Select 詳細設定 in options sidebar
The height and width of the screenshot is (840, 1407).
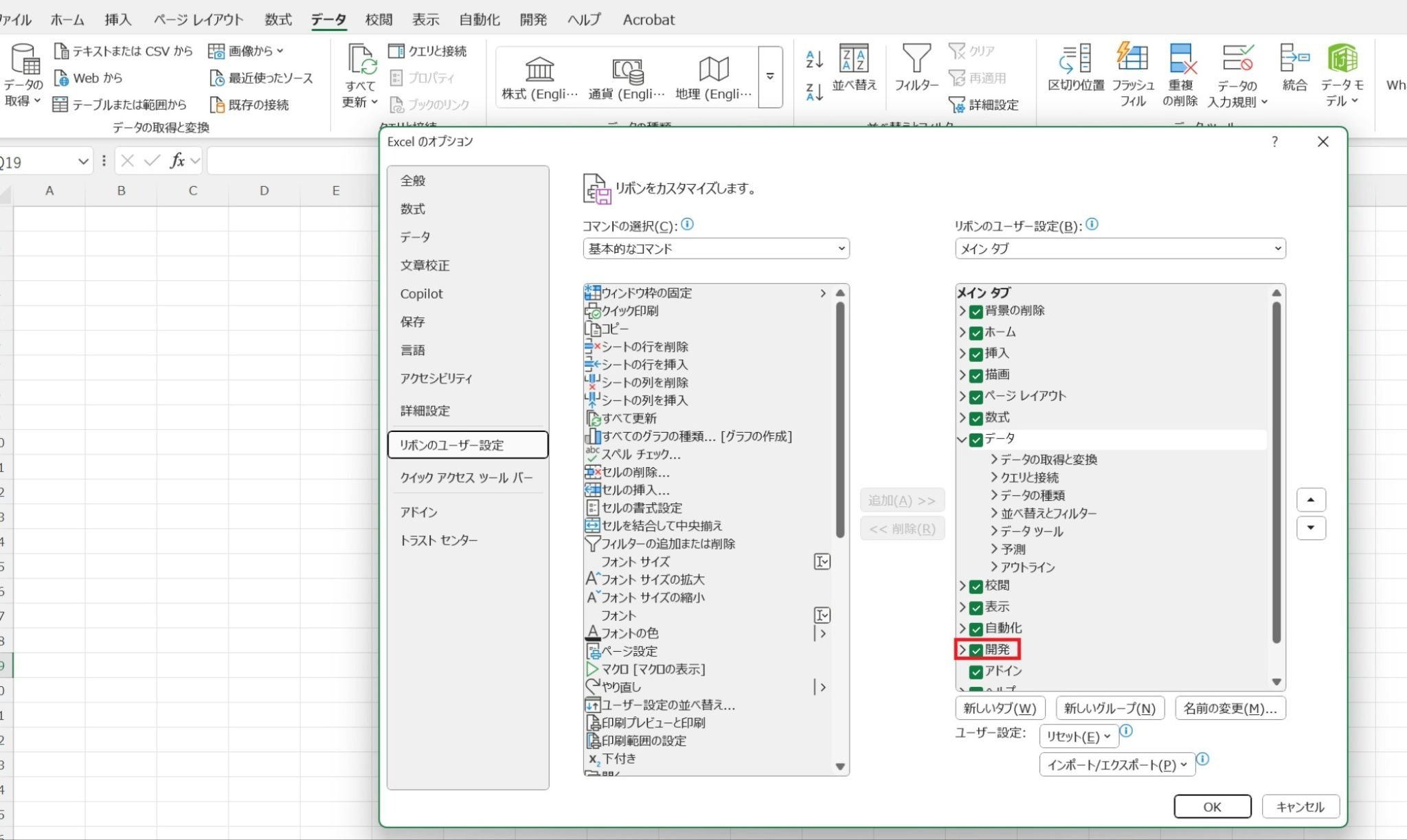point(425,411)
